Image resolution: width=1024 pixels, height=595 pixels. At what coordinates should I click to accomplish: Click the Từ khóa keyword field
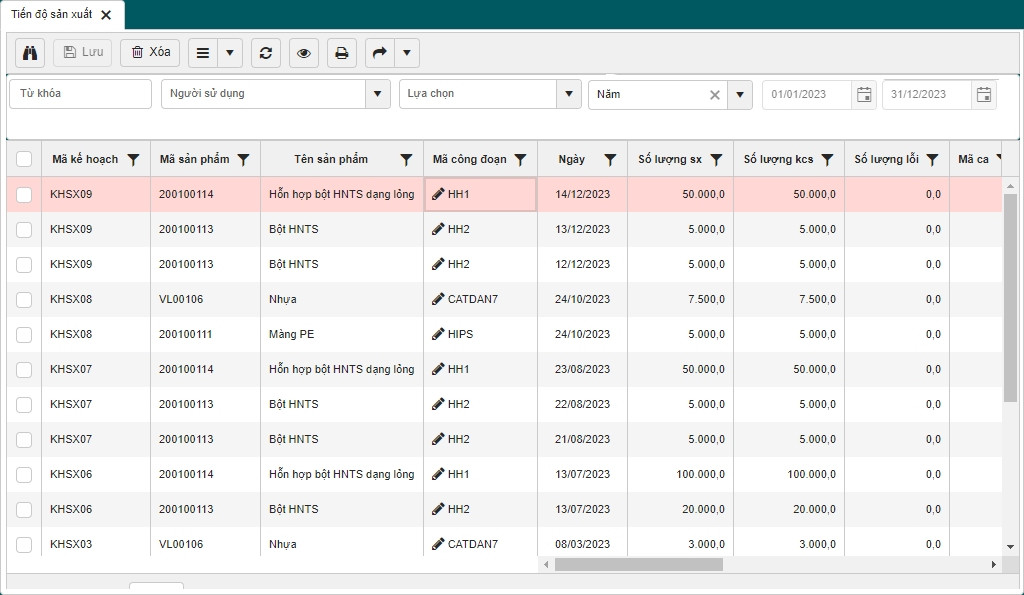pyautogui.click(x=80, y=94)
